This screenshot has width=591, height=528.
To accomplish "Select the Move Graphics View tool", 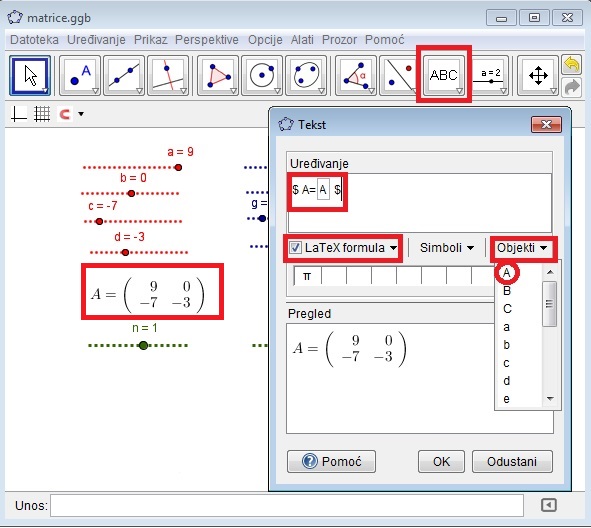I will pos(538,75).
